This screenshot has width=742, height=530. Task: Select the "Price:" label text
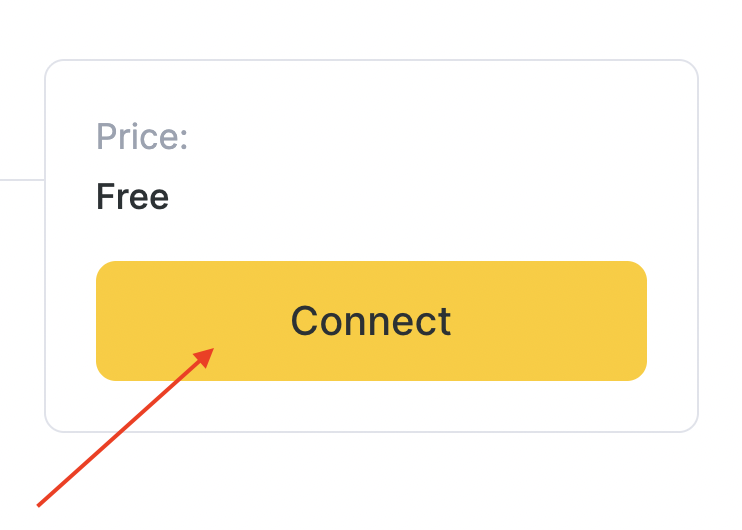(x=142, y=137)
